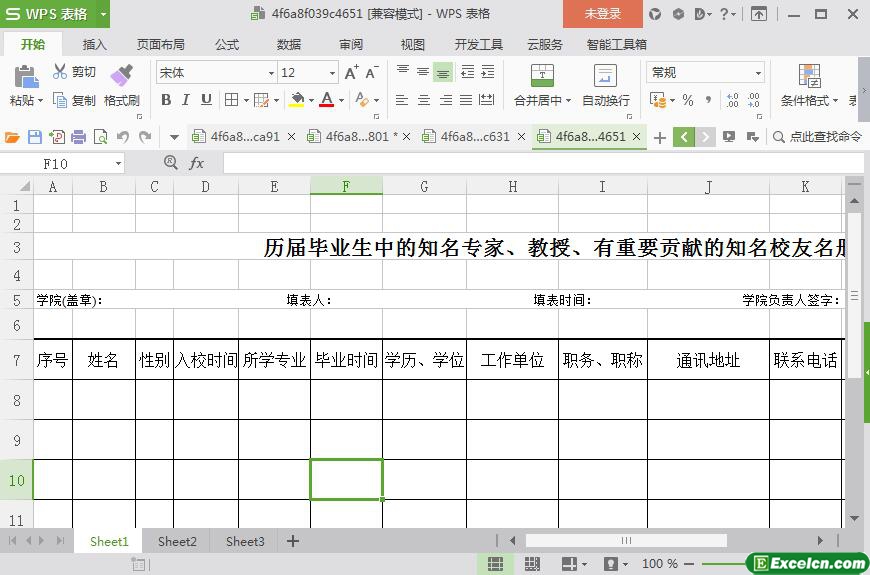Click the save floppy disk icon
This screenshot has width=870, height=575.
tap(35, 137)
